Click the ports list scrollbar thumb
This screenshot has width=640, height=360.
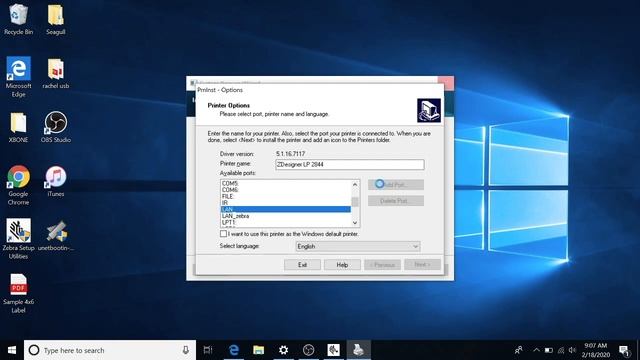pyautogui.click(x=355, y=202)
